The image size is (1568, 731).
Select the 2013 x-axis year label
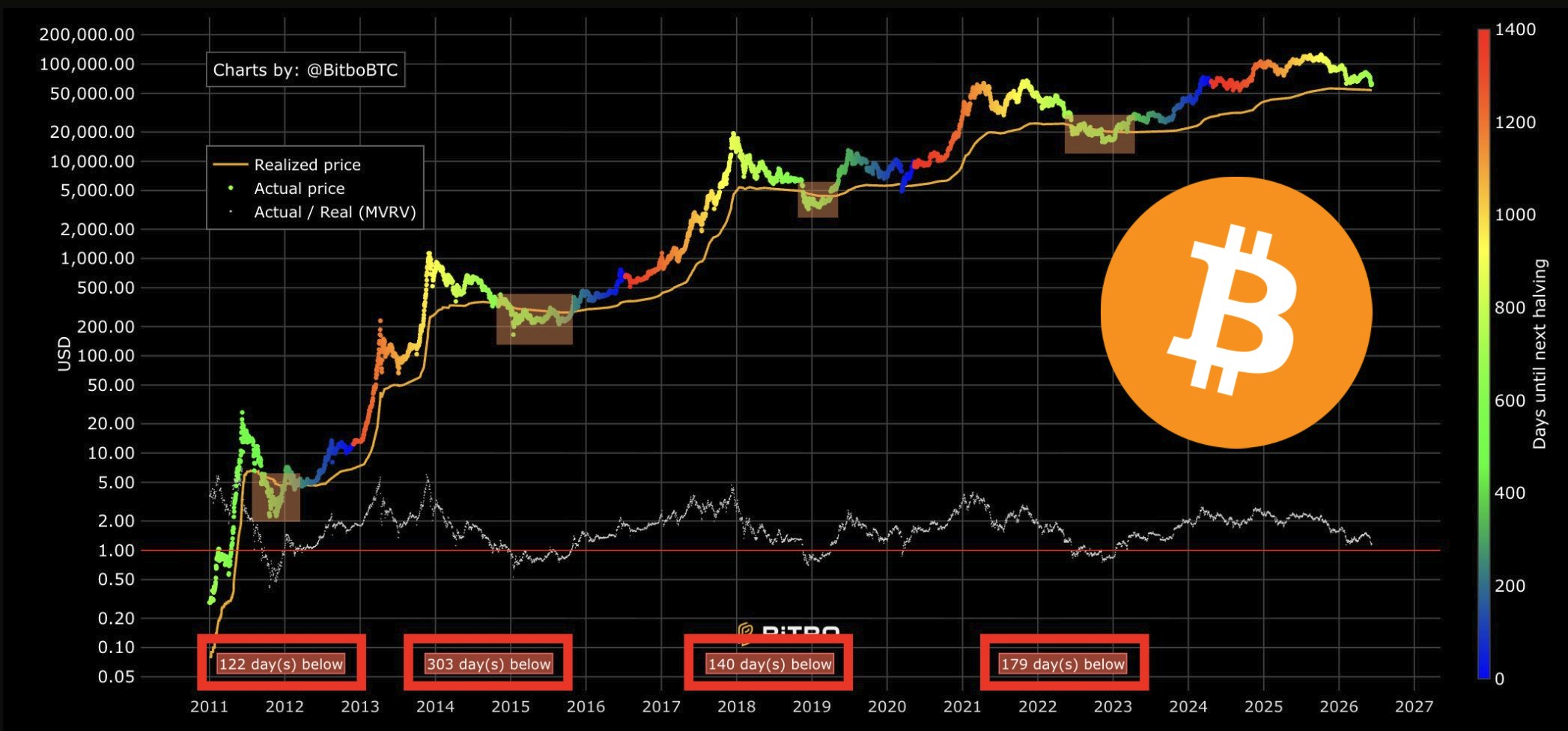click(359, 707)
